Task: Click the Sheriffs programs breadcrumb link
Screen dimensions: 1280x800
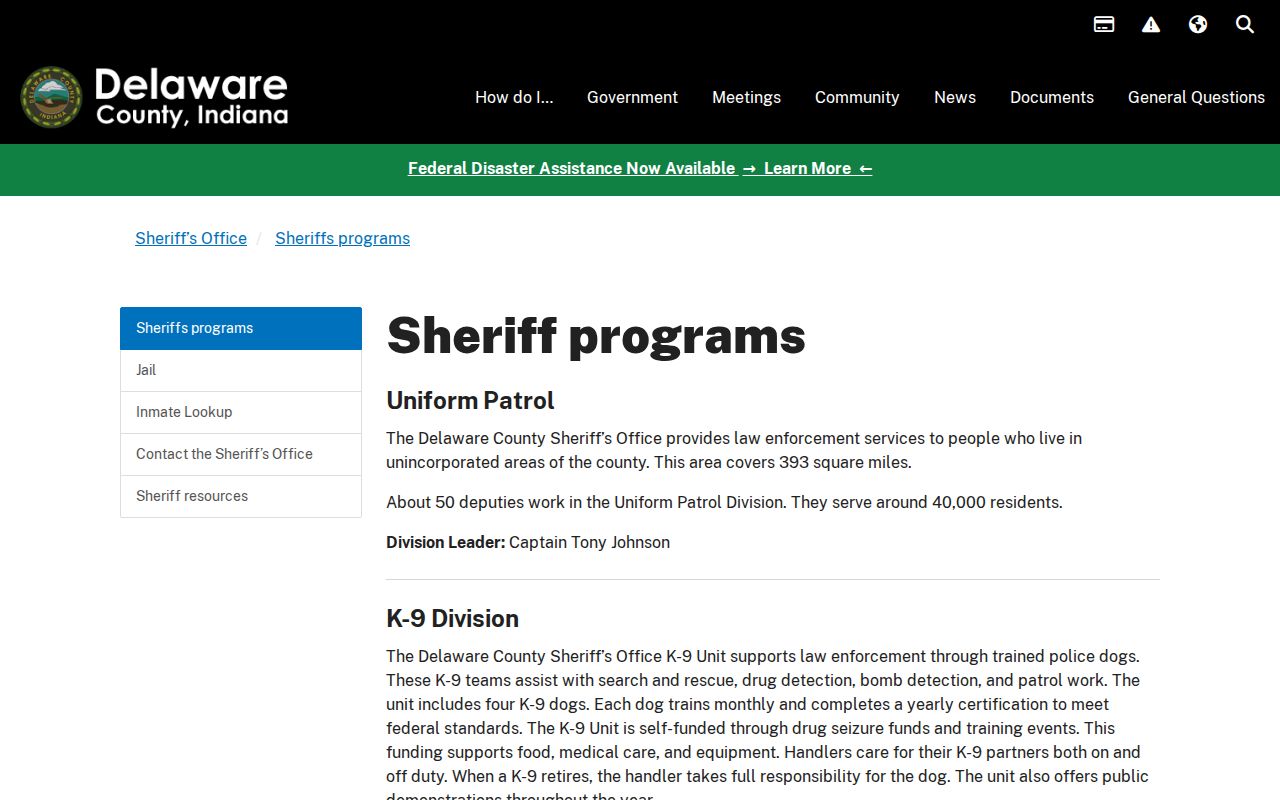Action: point(343,238)
